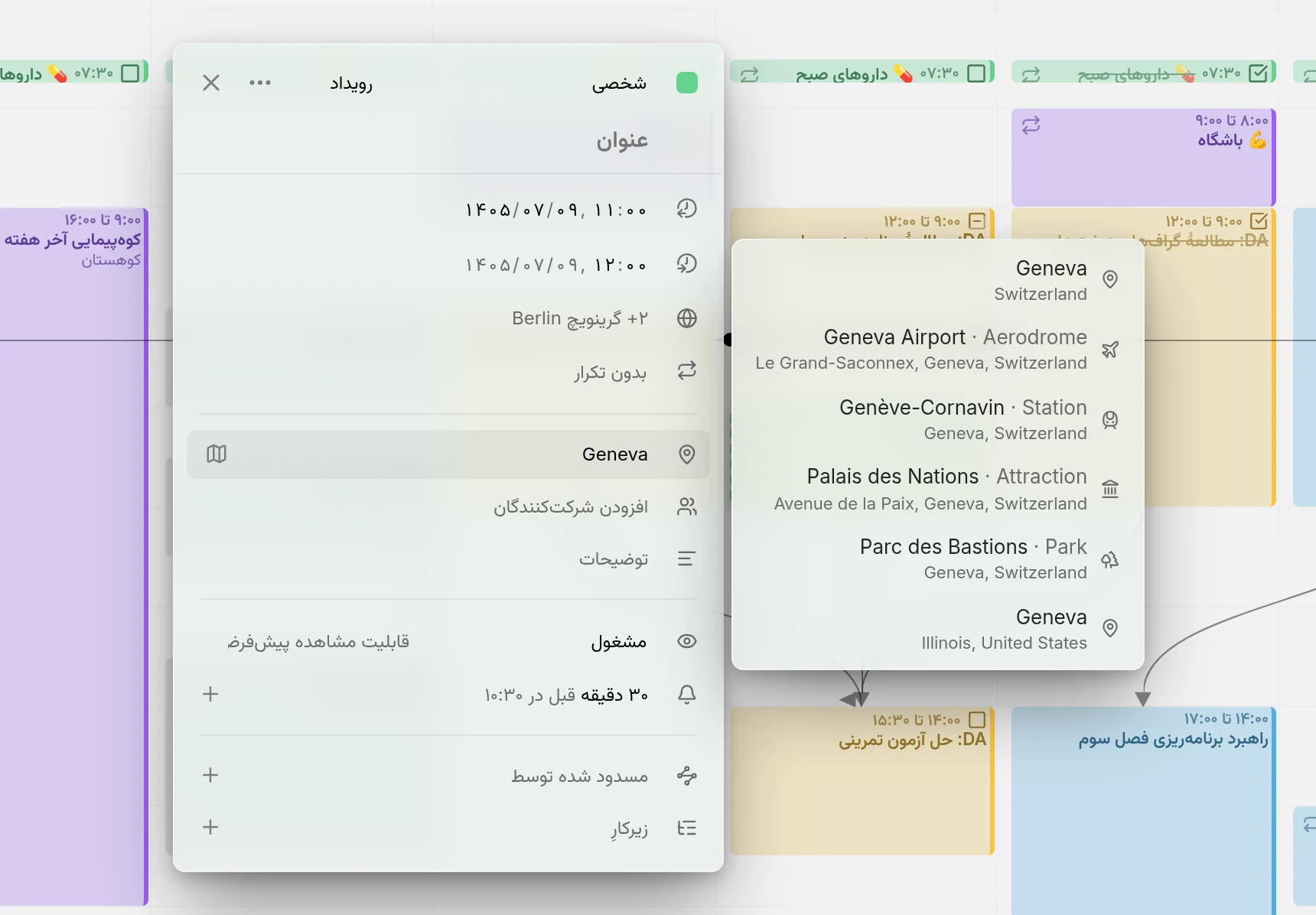Choose Palais des Nations Attraction suggestion

click(x=937, y=489)
